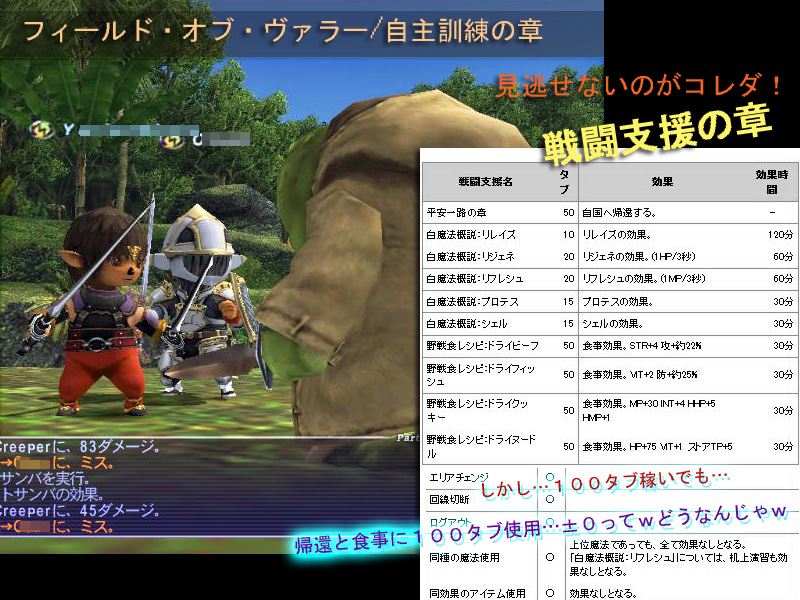
Task: Click the 60分 duration in the リフレシュ row
Action: (x=783, y=279)
